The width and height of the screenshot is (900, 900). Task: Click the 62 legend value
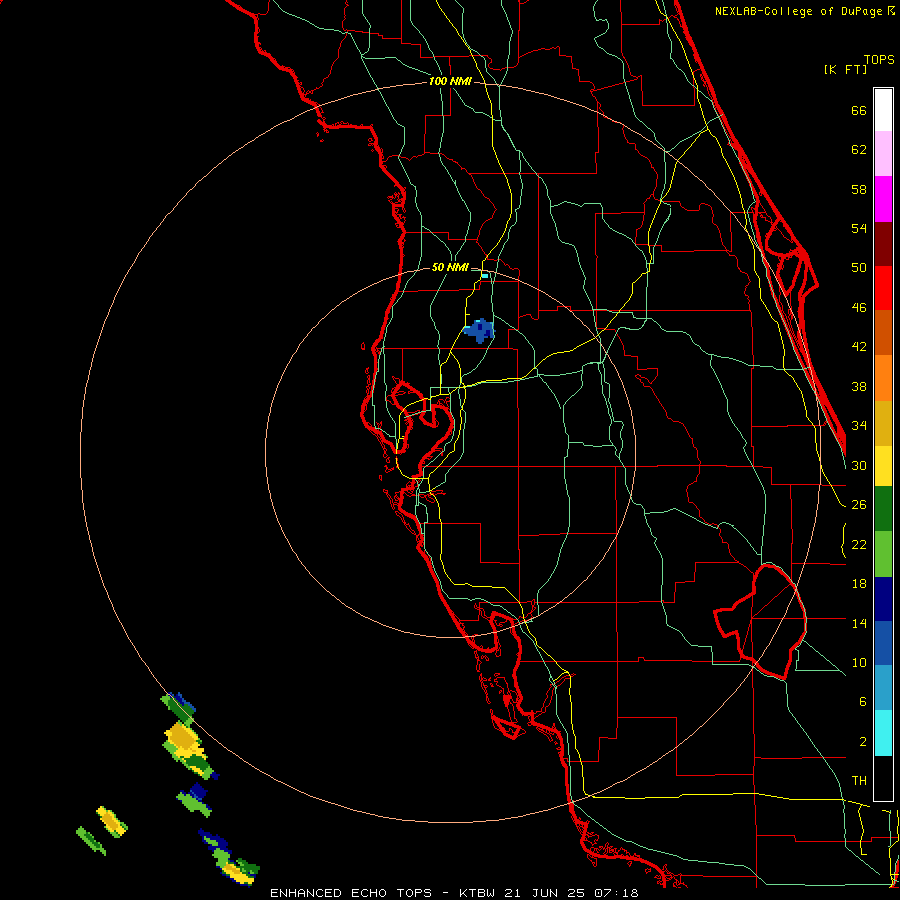tap(859, 150)
